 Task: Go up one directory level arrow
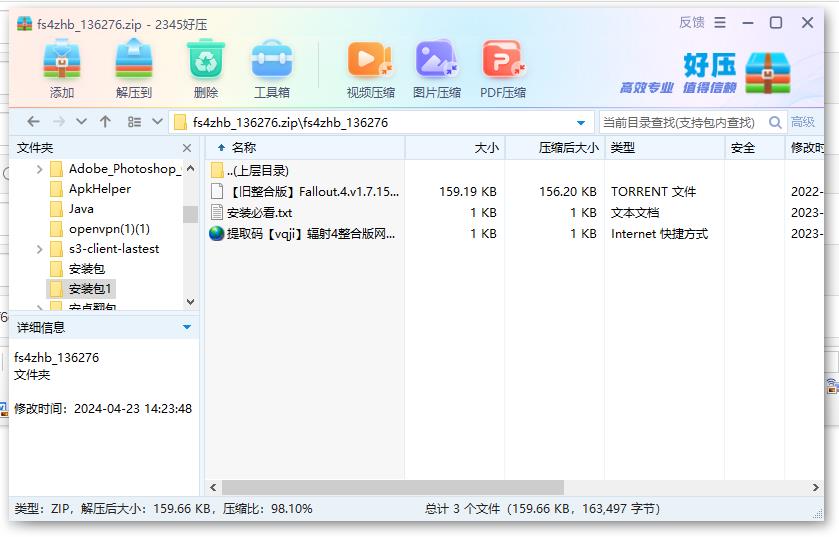105,122
